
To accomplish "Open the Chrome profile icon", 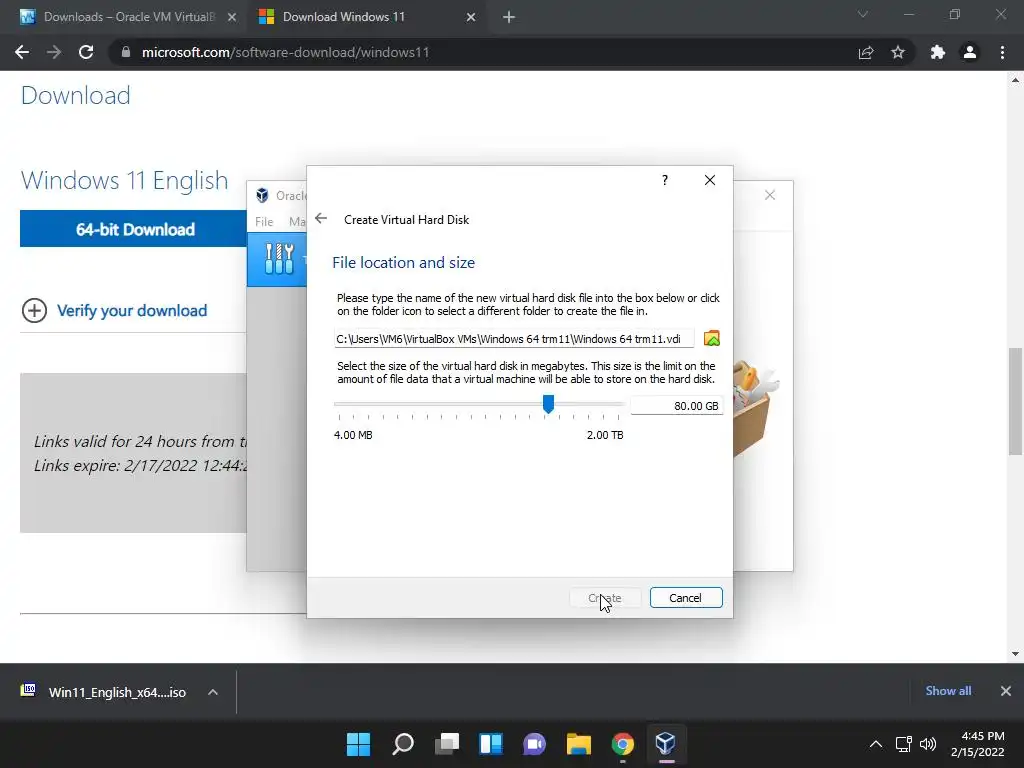I will pyautogui.click(x=970, y=52).
